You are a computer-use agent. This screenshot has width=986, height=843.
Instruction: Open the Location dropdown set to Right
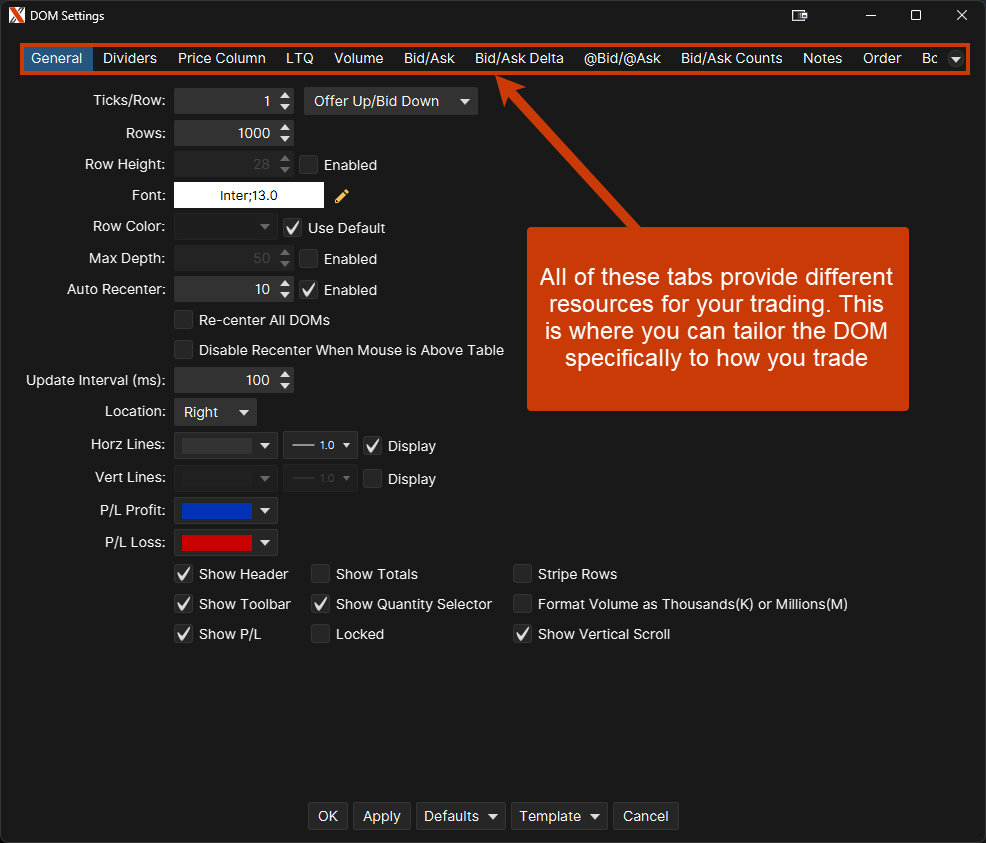click(x=215, y=412)
